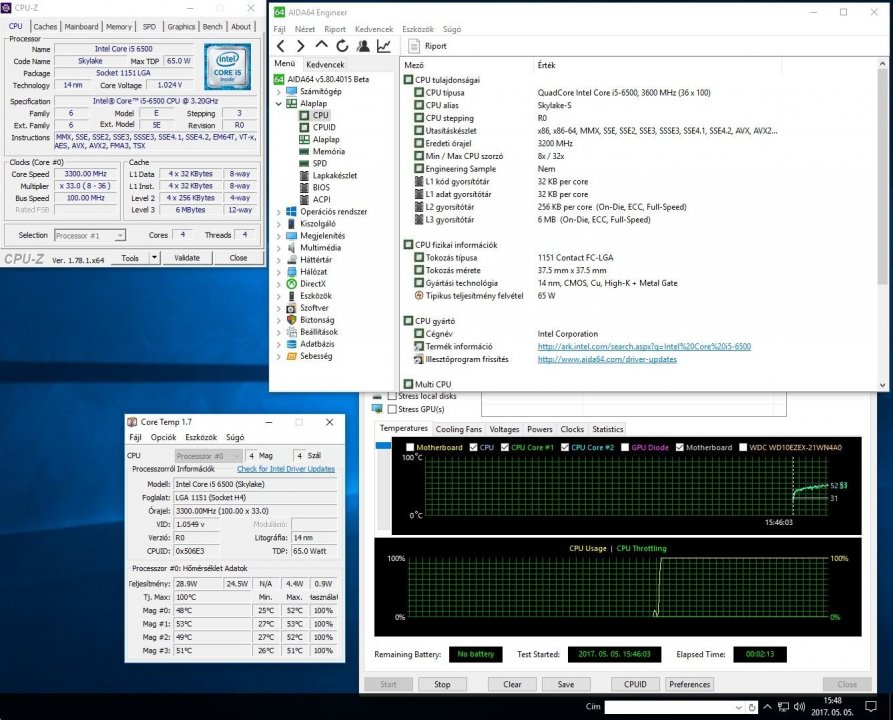The width and height of the screenshot is (893, 720).
Task: Select the Memória icon in AIDA64 tree
Action: coord(304,152)
